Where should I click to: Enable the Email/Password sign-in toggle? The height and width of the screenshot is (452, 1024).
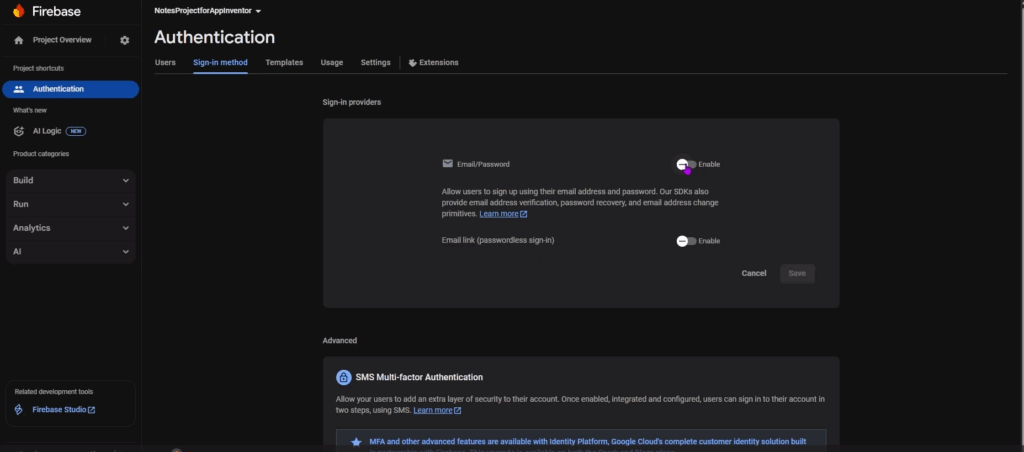686,164
